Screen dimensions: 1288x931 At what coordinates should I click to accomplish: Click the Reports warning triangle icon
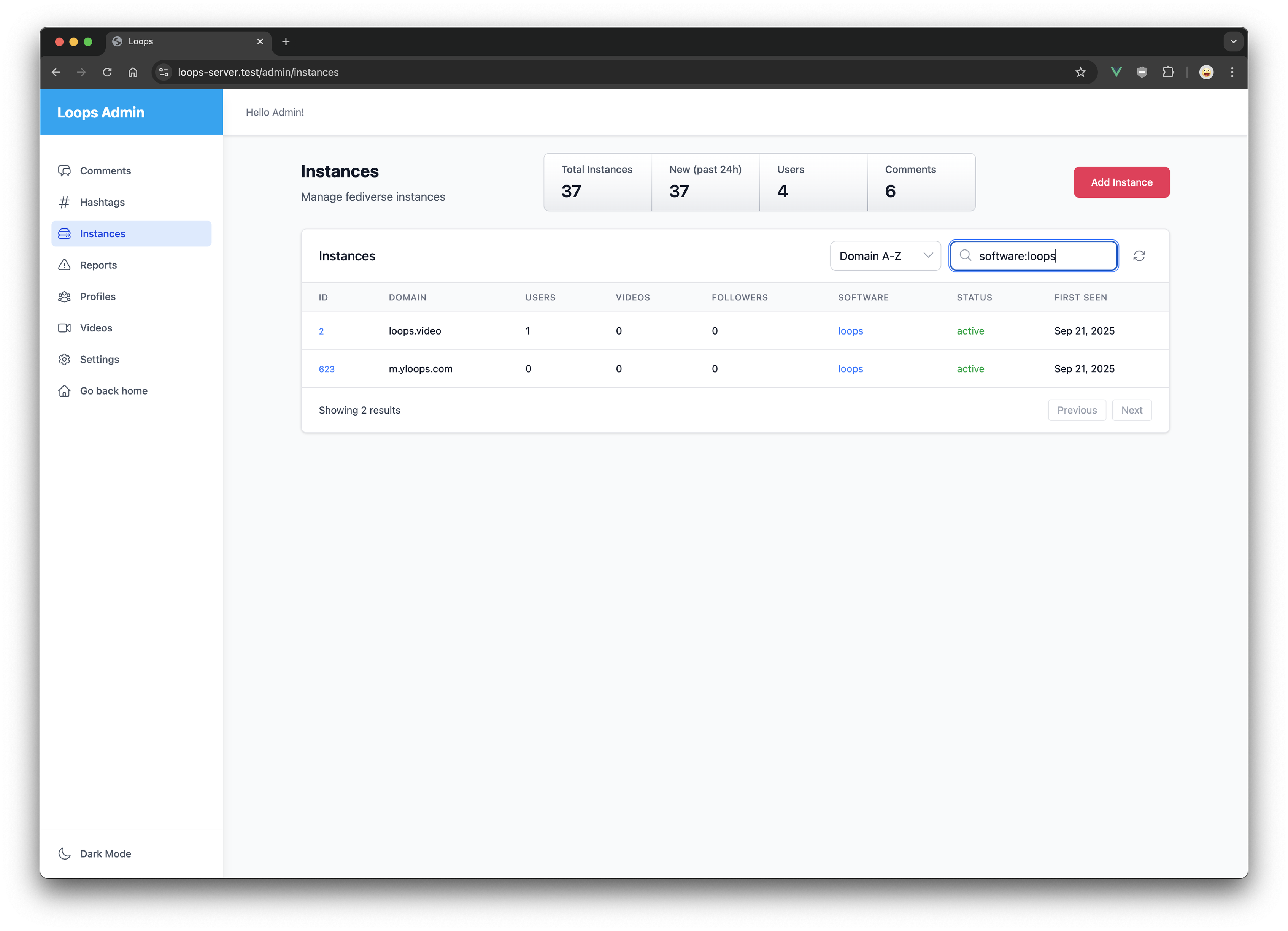tap(64, 265)
